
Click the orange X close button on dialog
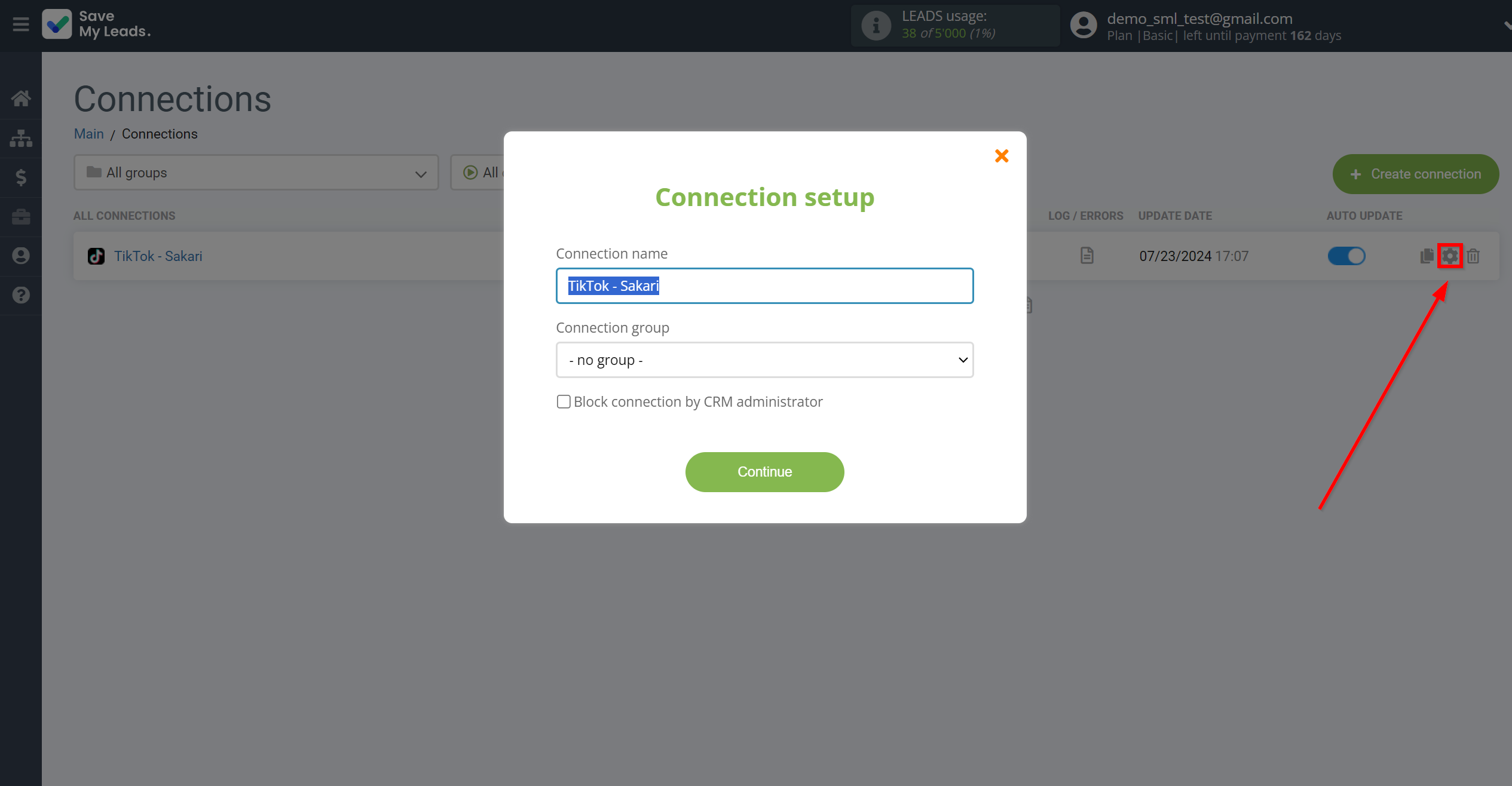pyautogui.click(x=1002, y=156)
